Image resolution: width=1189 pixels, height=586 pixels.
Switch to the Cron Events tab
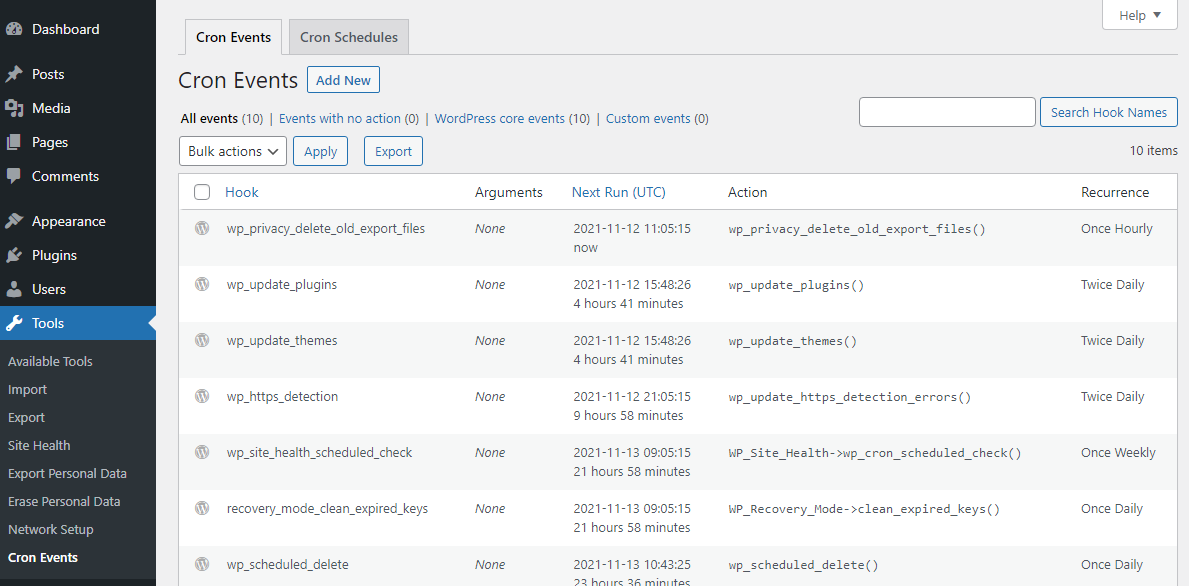(234, 37)
